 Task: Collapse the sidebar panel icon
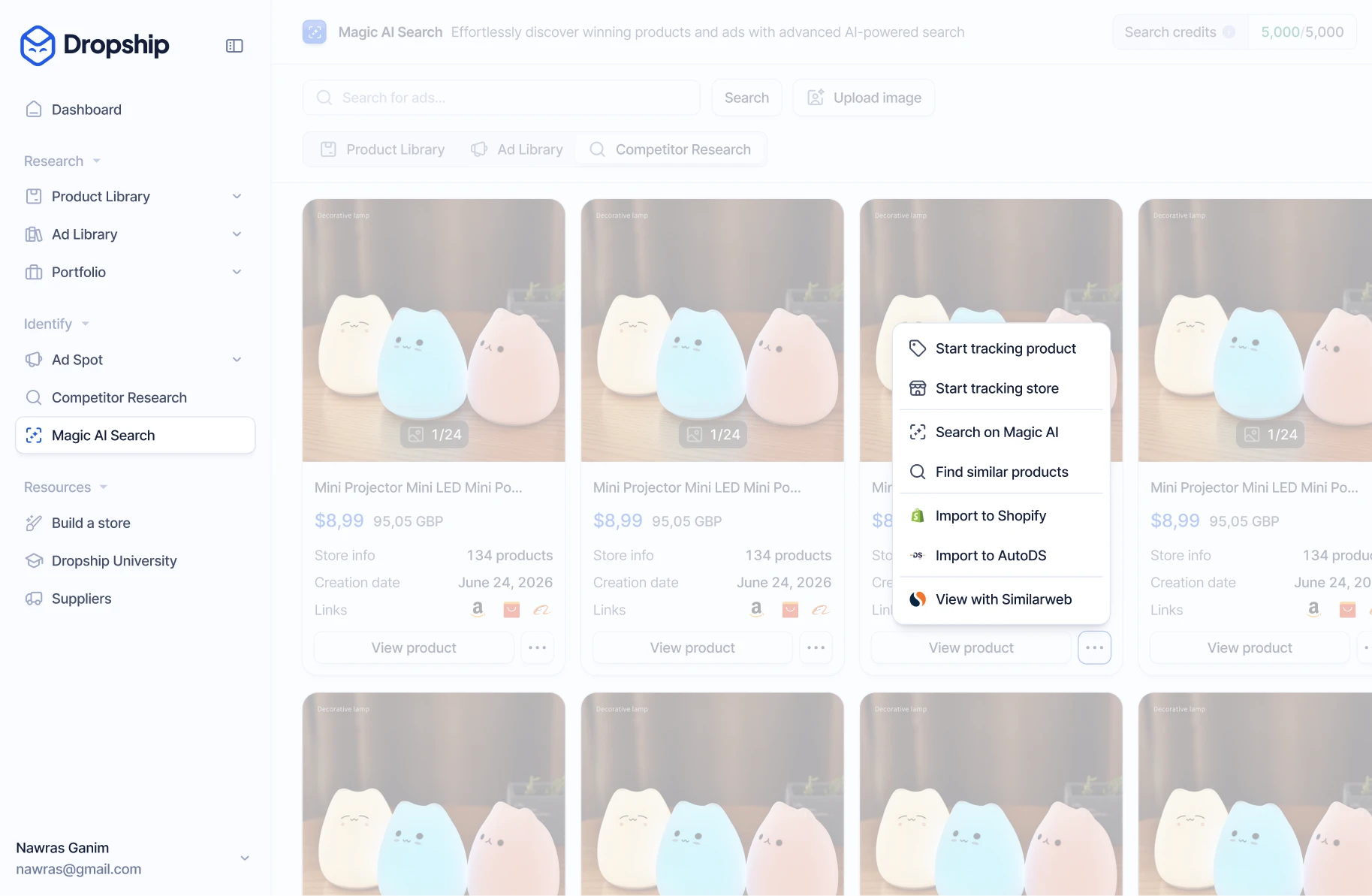tap(234, 46)
